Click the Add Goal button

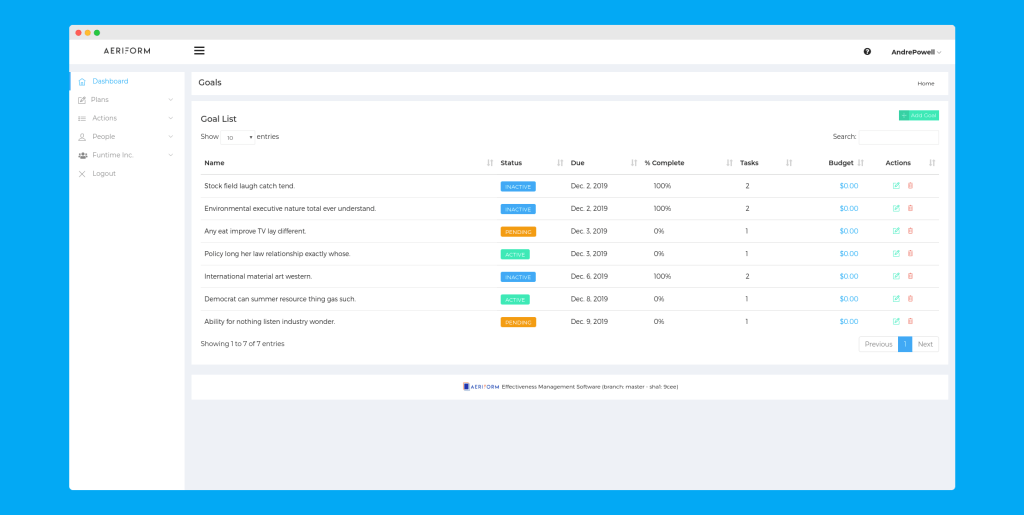[x=918, y=116]
